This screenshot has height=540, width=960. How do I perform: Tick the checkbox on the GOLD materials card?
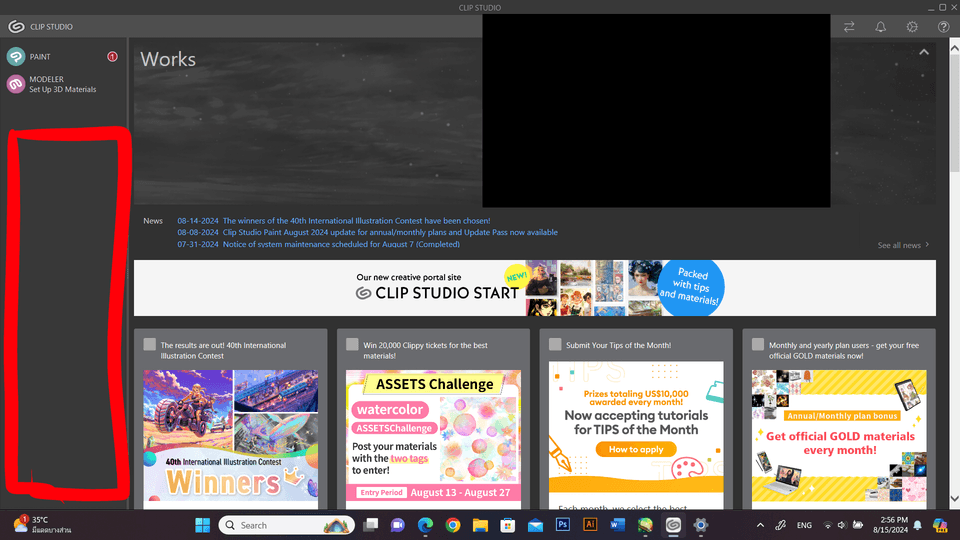[x=757, y=344]
